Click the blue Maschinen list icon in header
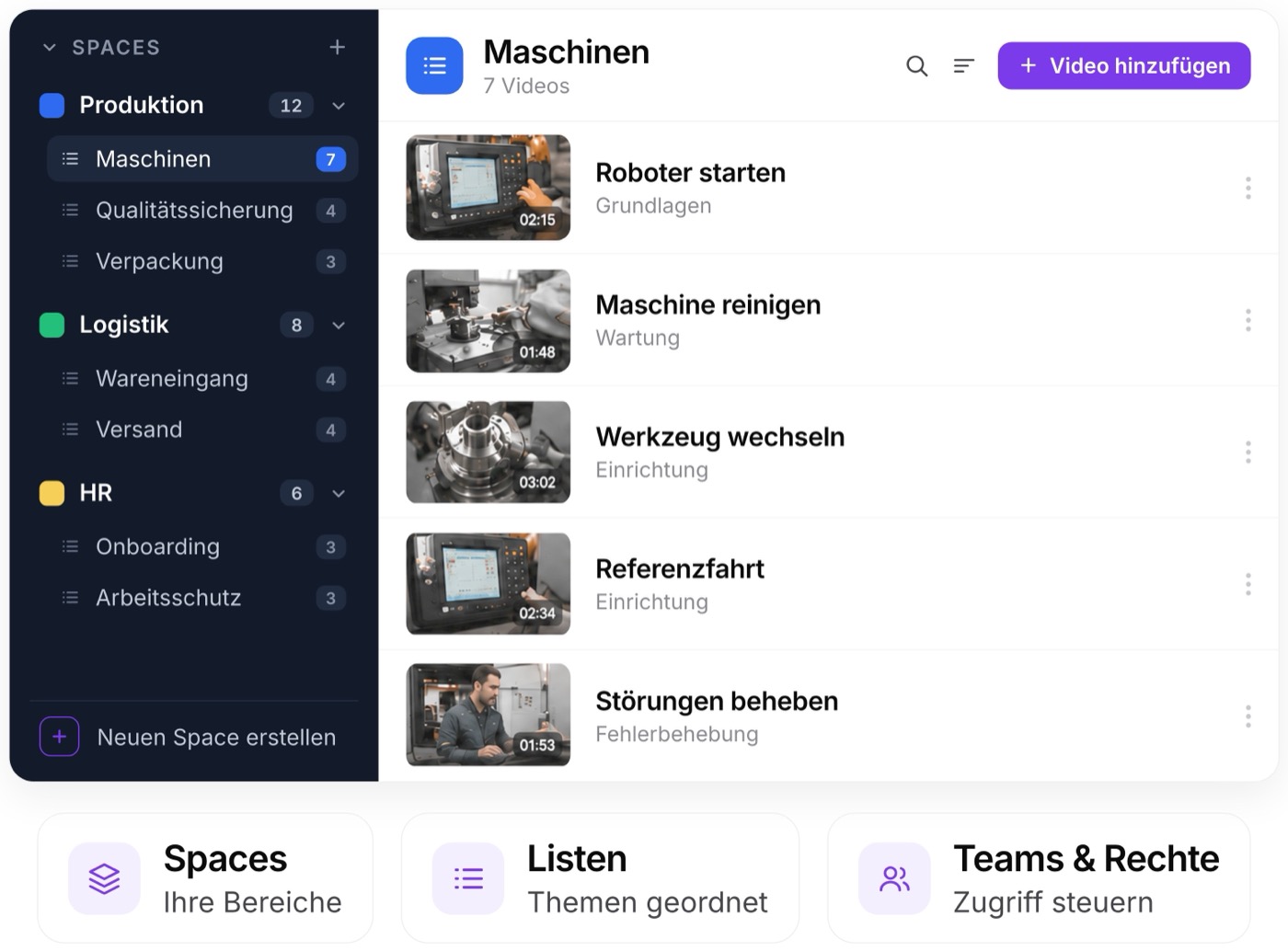The image size is (1288, 951). pyautogui.click(x=434, y=65)
